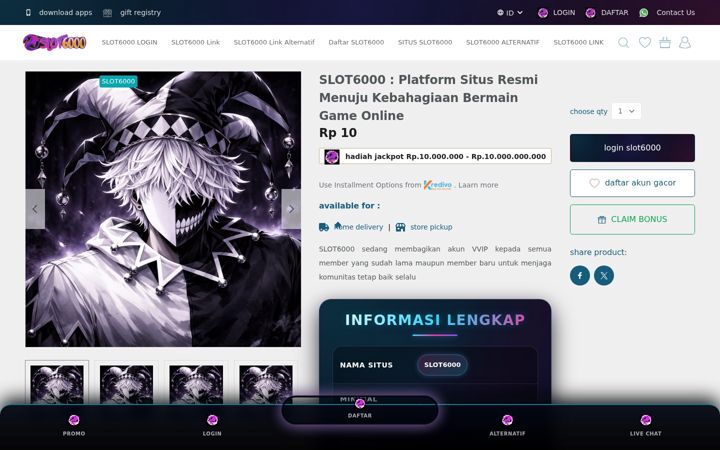
Task: Click the Rp 10 price text
Action: pyautogui.click(x=338, y=133)
